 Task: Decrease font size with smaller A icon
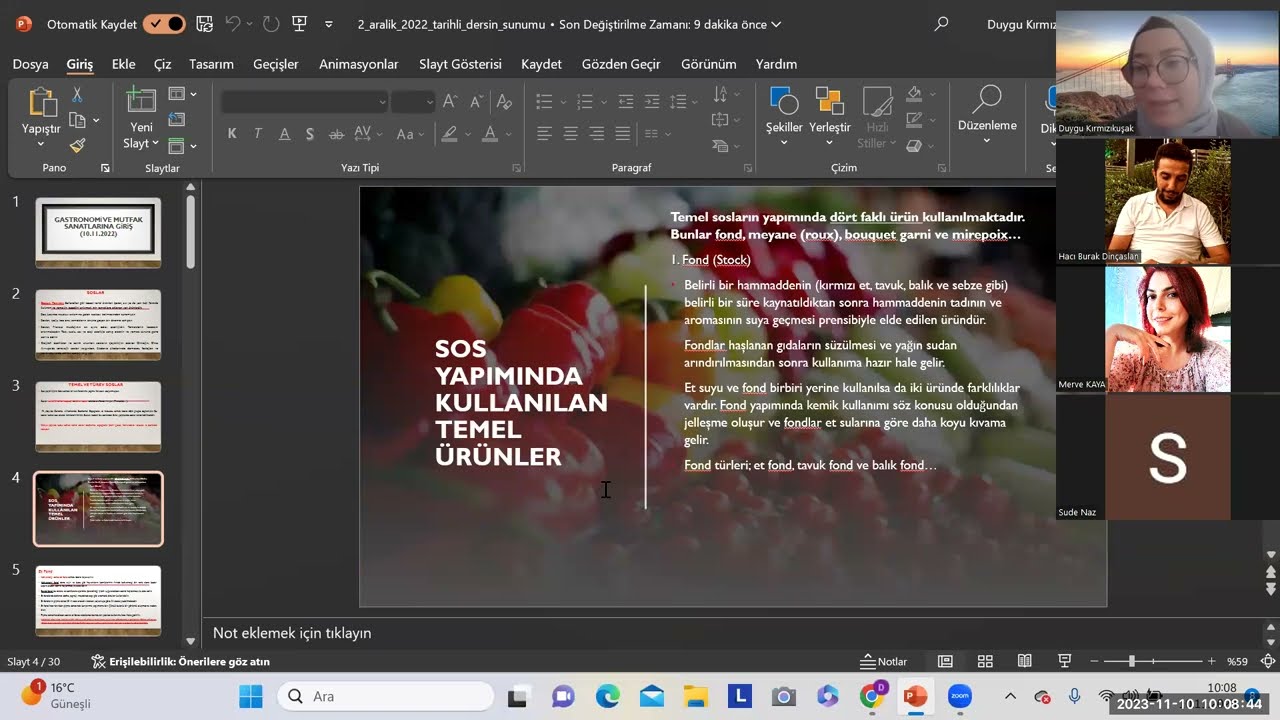476,101
